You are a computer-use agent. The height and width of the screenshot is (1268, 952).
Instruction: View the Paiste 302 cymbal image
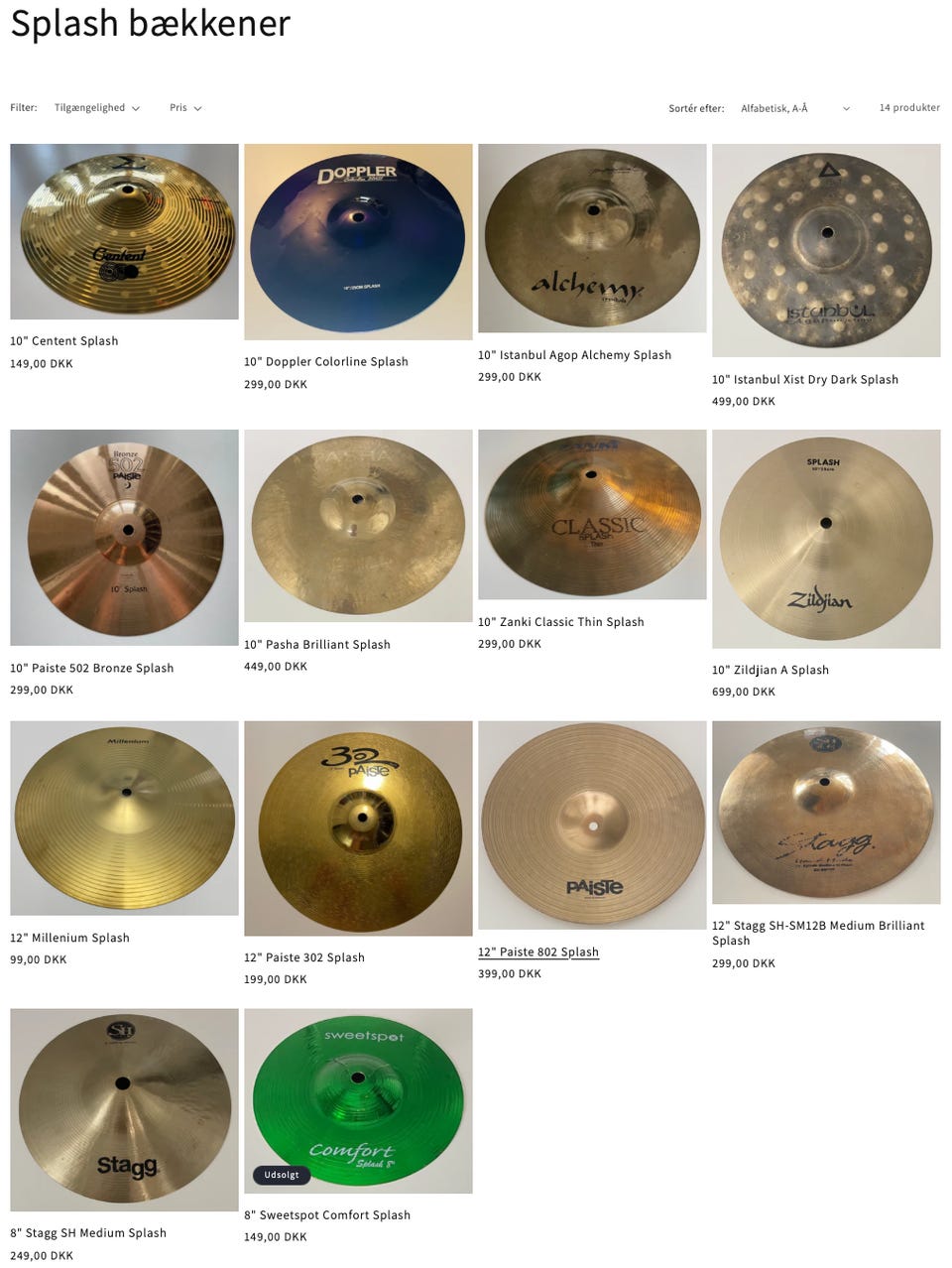(x=358, y=828)
